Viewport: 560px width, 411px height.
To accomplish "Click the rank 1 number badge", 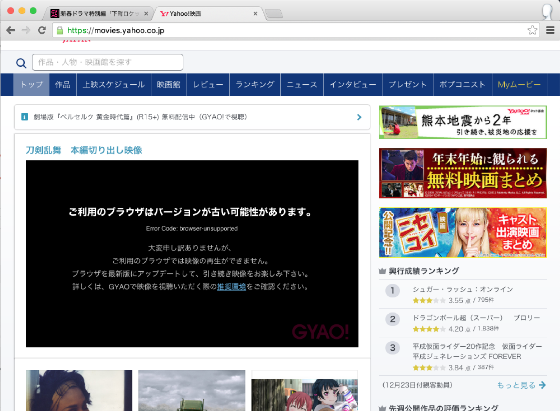I will (x=392, y=290).
